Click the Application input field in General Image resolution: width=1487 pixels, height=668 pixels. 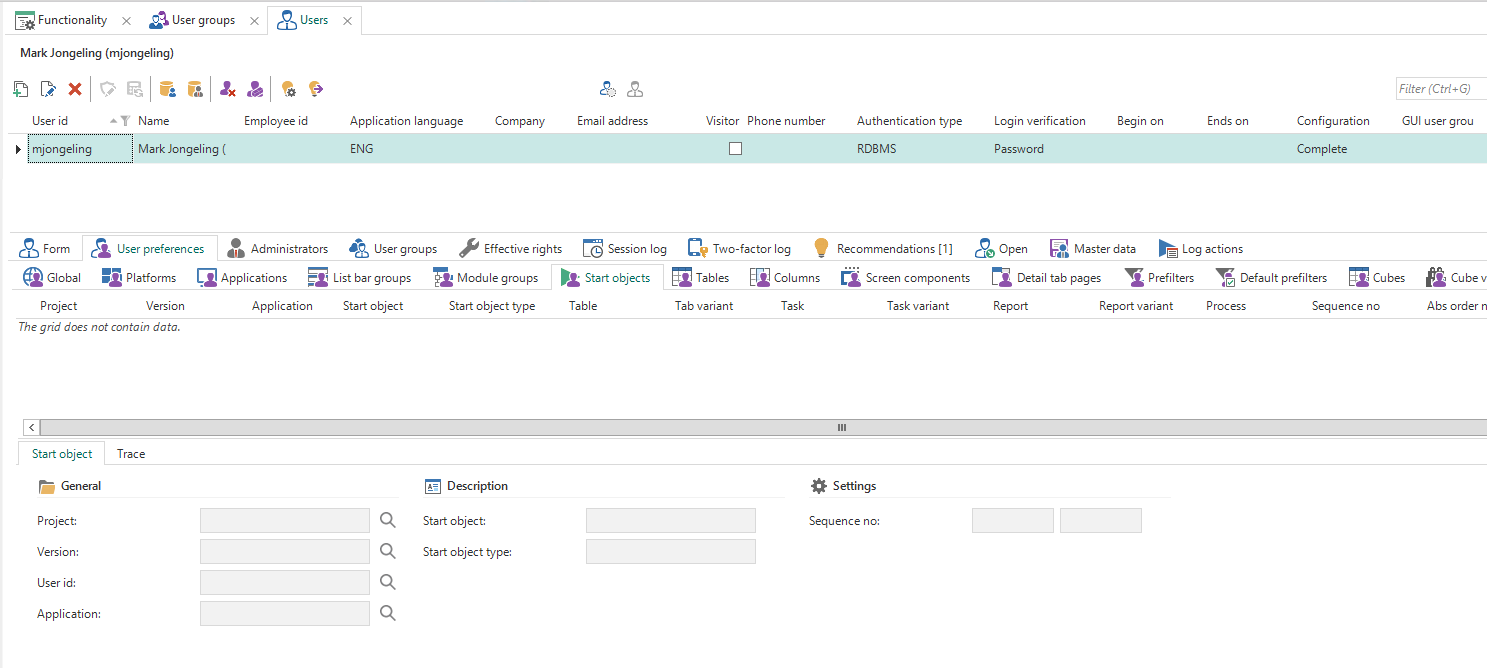coord(285,613)
